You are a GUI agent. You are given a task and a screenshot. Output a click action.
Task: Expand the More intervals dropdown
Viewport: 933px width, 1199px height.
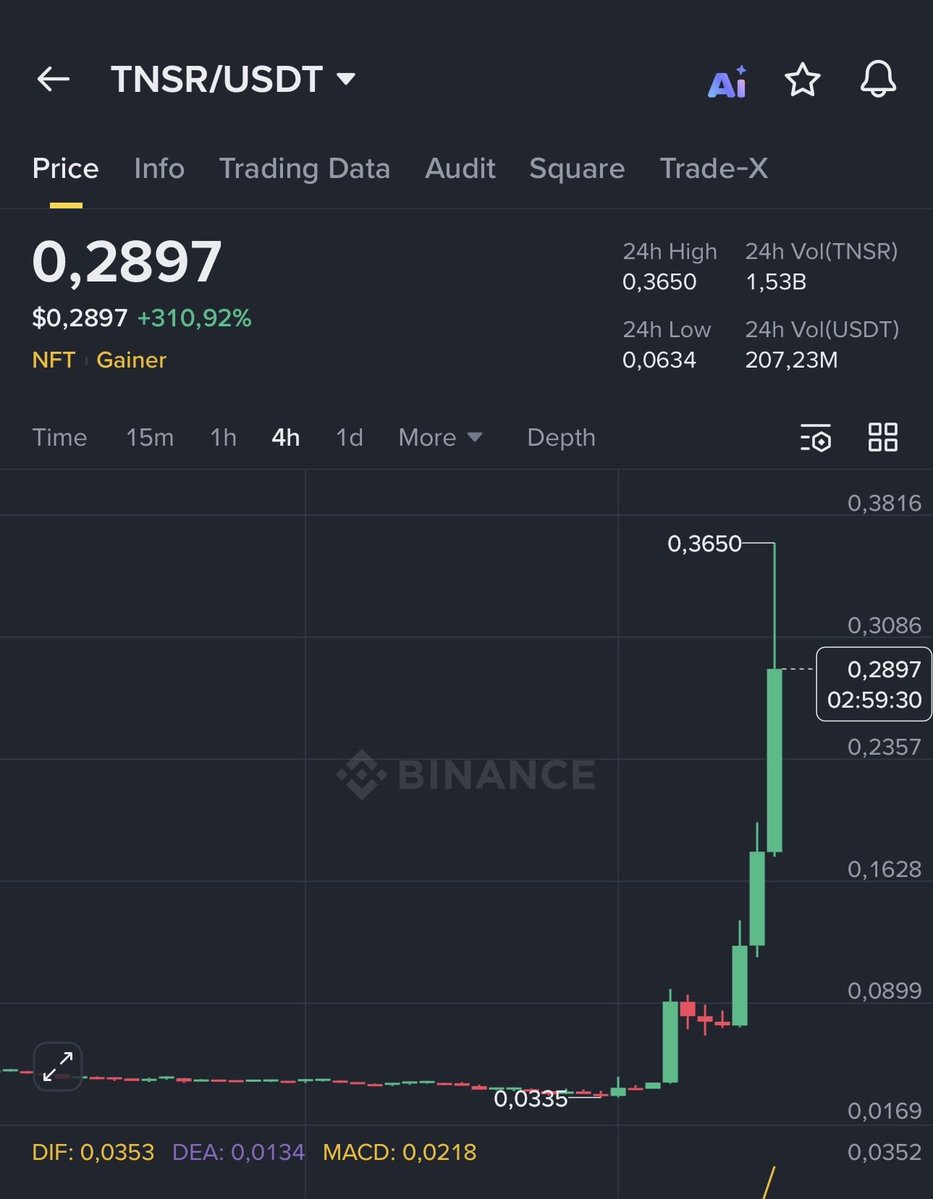point(440,437)
